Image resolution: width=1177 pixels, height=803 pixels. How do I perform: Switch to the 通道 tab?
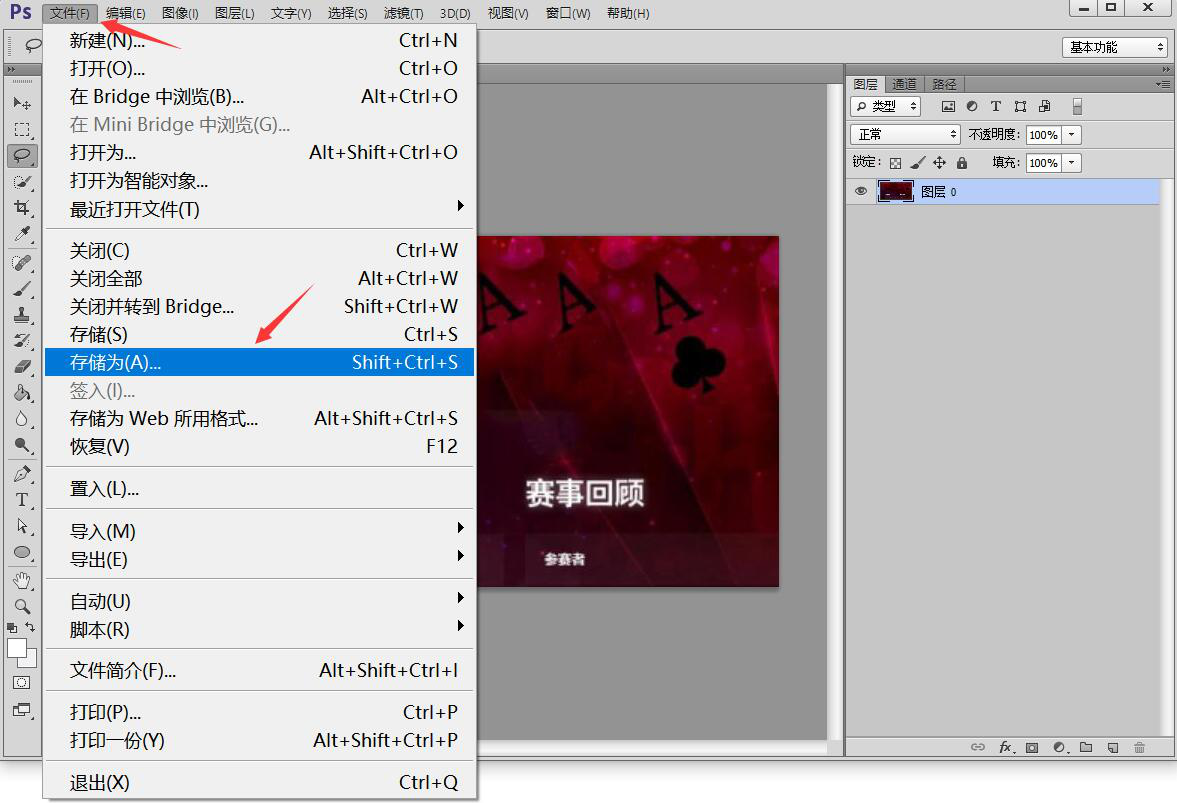(905, 84)
